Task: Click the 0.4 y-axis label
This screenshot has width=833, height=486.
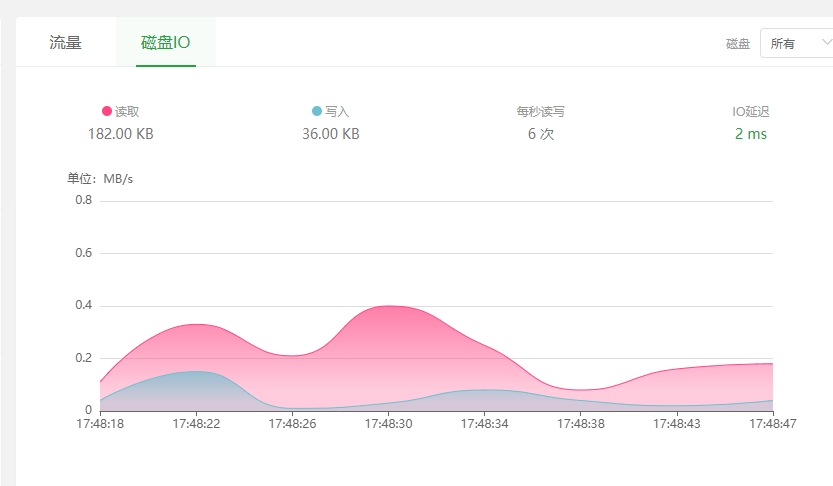Action: coord(83,305)
